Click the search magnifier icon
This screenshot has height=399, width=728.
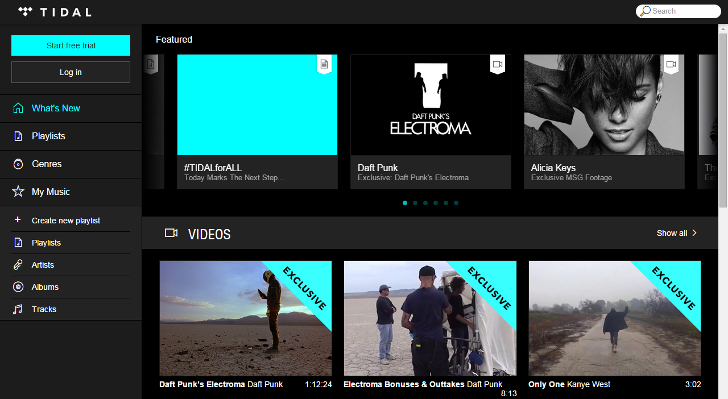[645, 11]
